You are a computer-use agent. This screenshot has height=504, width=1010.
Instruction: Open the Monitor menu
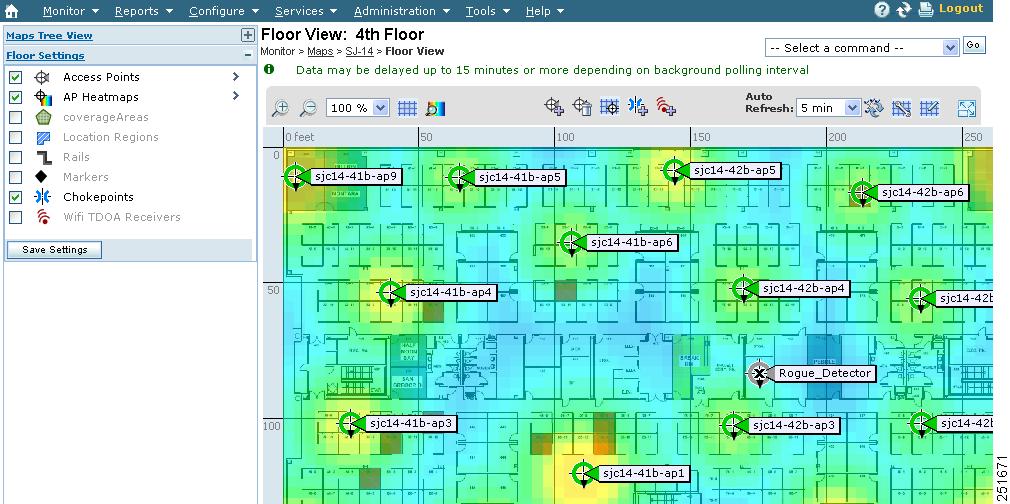(71, 11)
